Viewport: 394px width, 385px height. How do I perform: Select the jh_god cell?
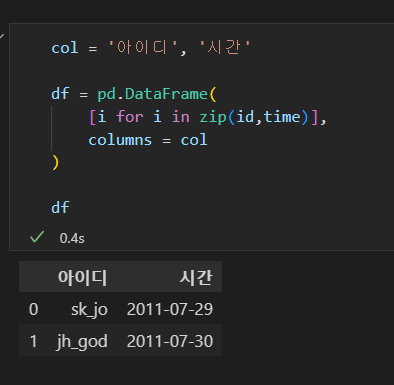[82, 341]
